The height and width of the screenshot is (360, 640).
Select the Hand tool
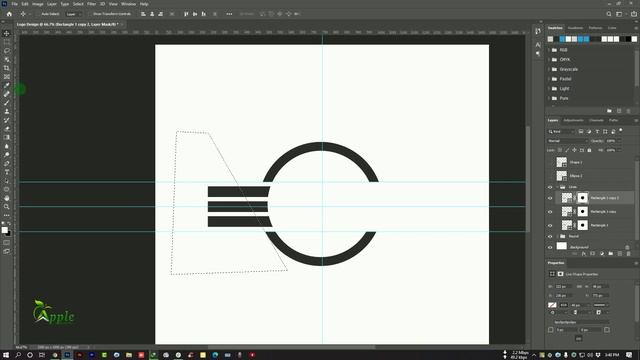7,198
